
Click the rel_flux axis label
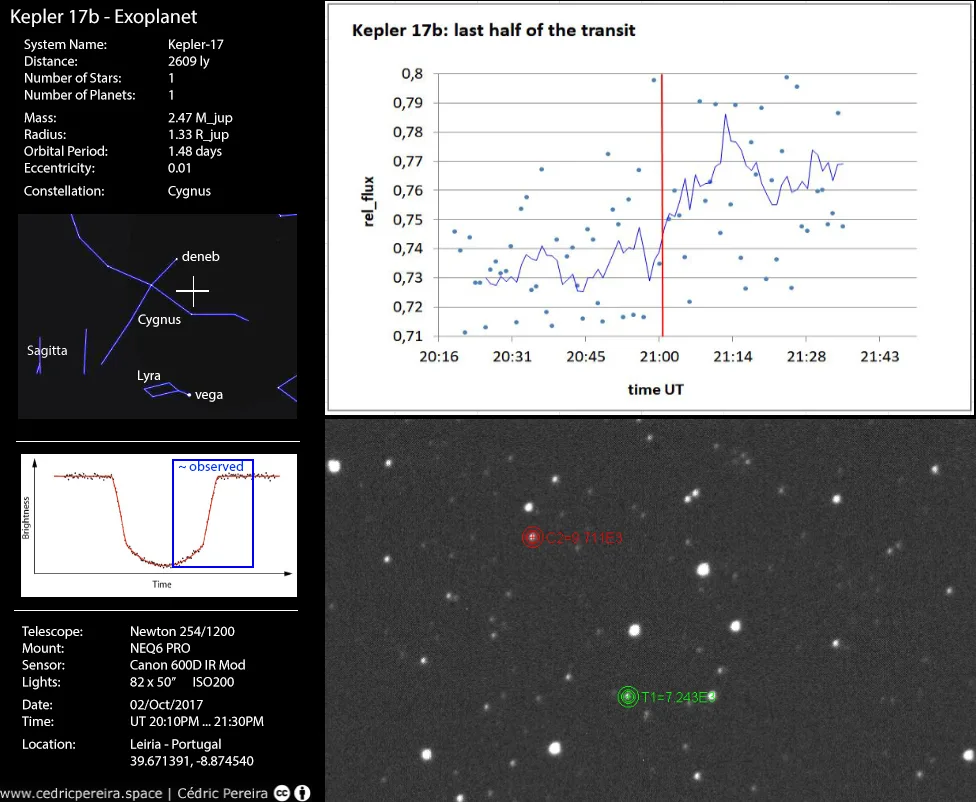click(x=370, y=204)
